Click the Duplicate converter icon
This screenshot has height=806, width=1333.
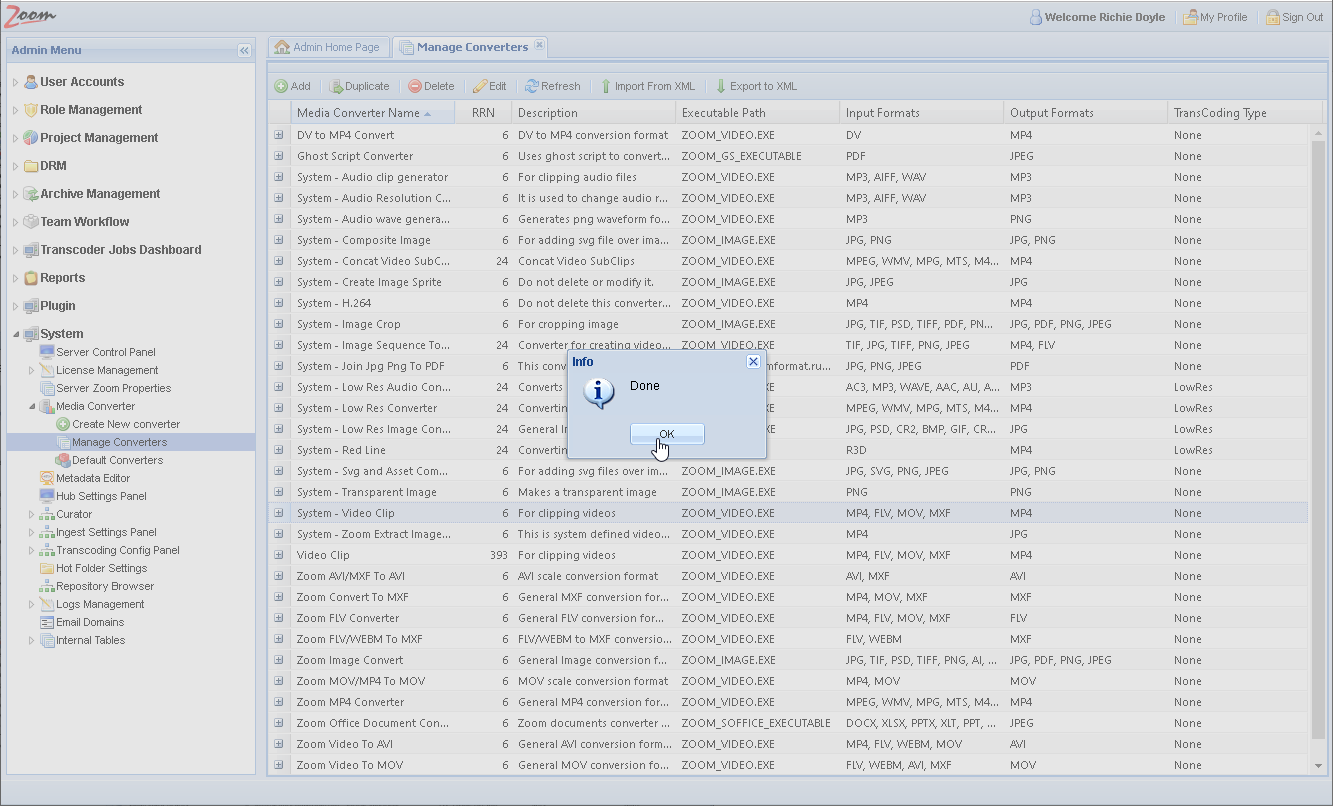(336, 87)
